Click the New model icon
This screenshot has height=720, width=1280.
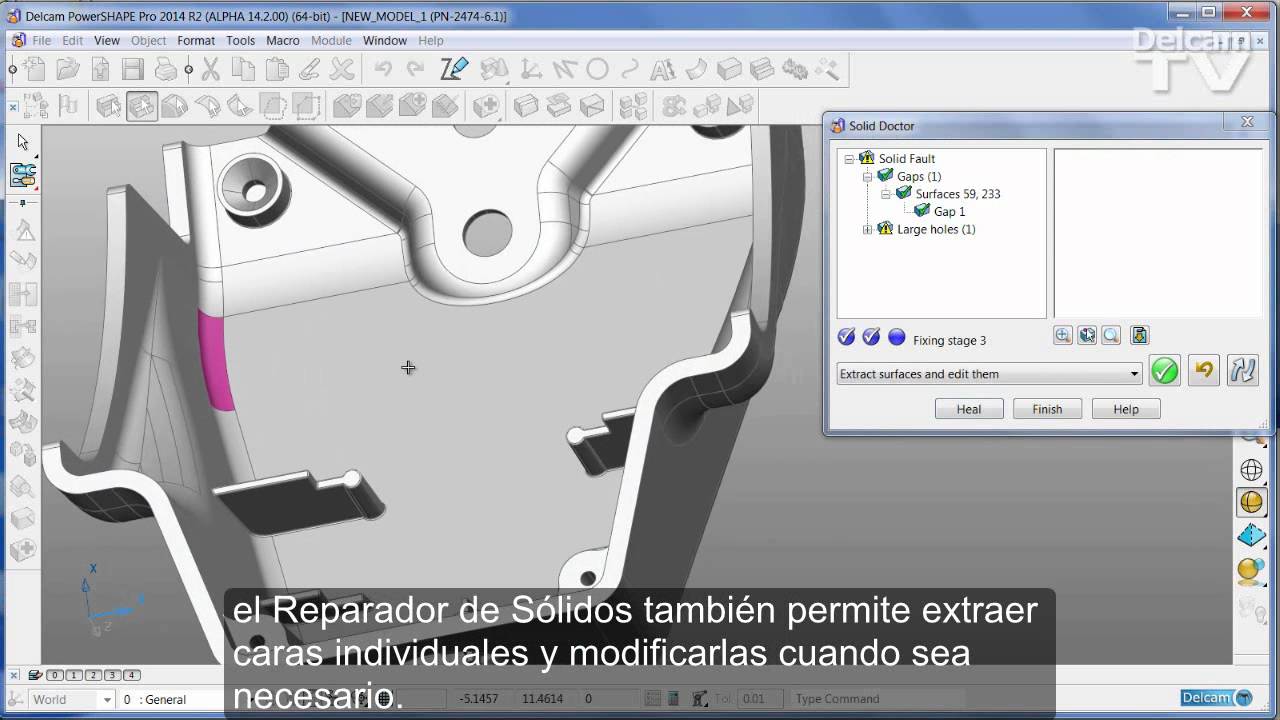[x=34, y=69]
